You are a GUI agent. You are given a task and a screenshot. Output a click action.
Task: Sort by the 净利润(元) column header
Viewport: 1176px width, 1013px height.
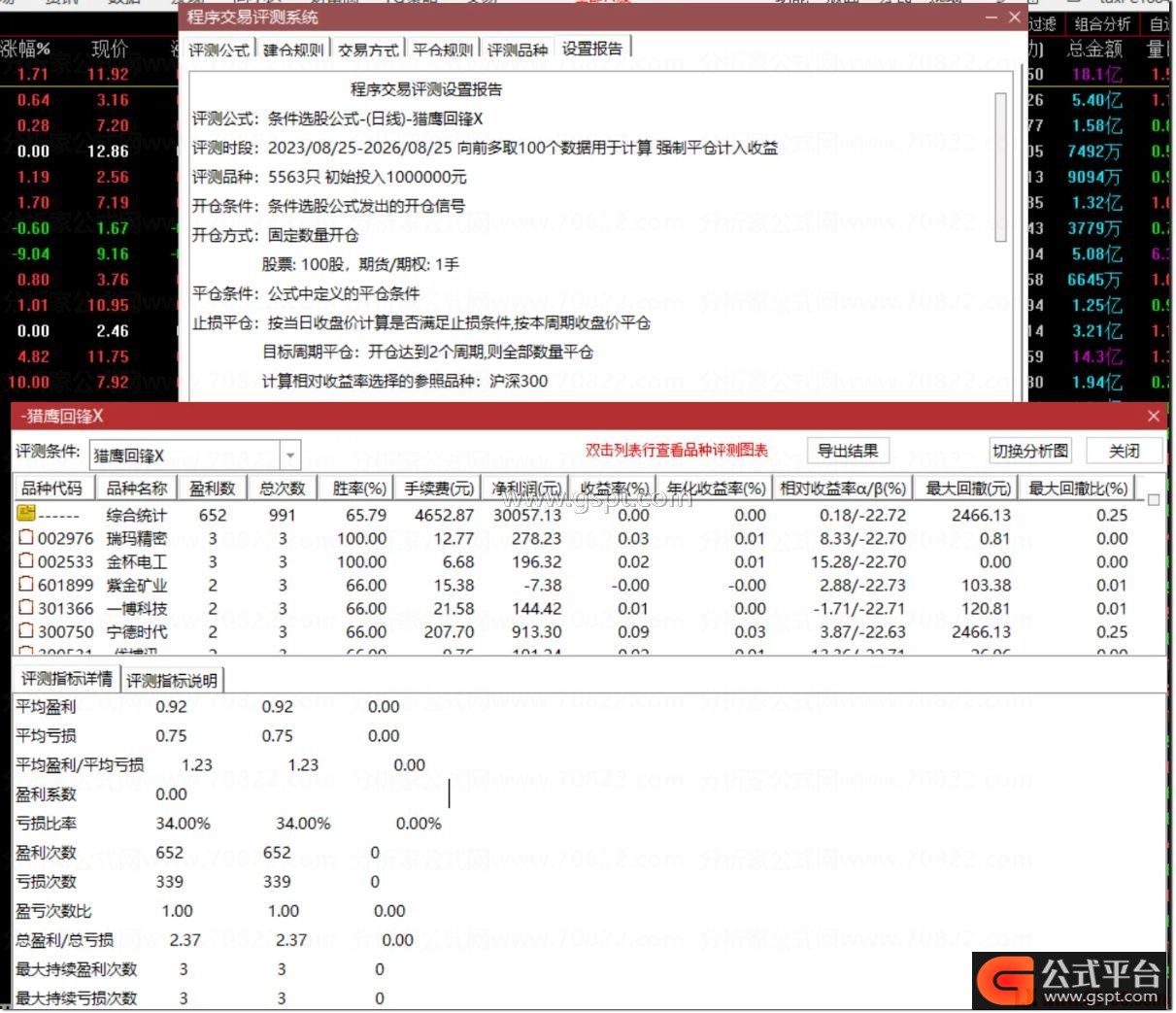click(x=525, y=488)
